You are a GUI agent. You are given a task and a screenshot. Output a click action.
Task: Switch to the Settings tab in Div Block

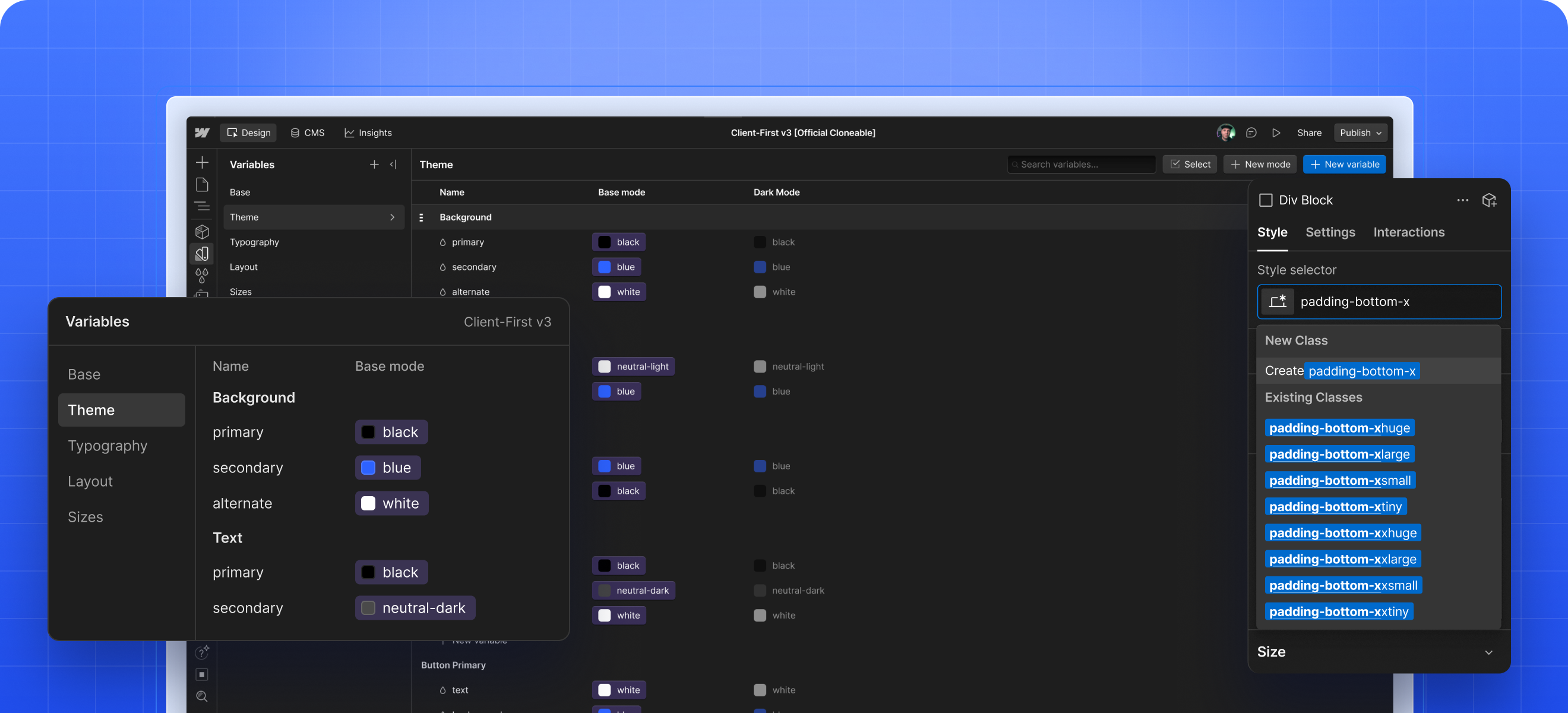tap(1330, 232)
